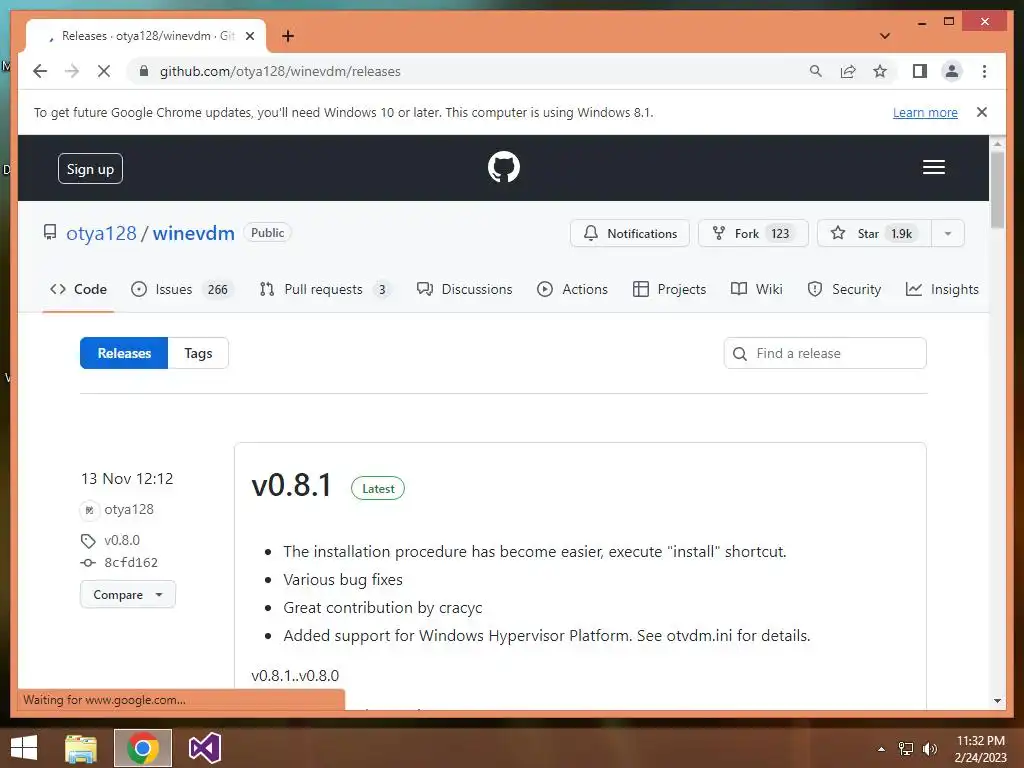Screen dimensions: 1024x768
Task: Open Chrome three-dot menu
Action: click(x=984, y=71)
